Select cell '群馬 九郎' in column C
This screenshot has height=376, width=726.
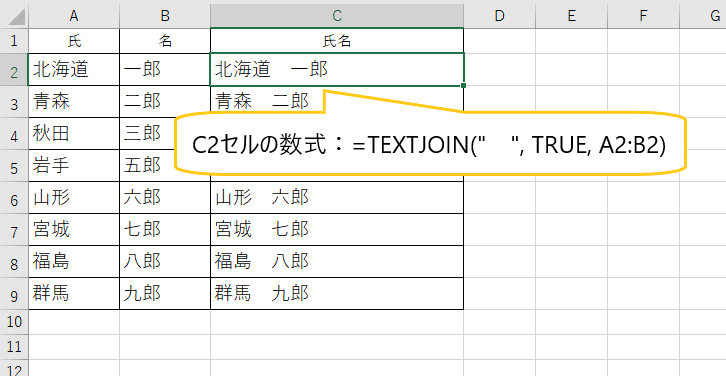[337, 294]
